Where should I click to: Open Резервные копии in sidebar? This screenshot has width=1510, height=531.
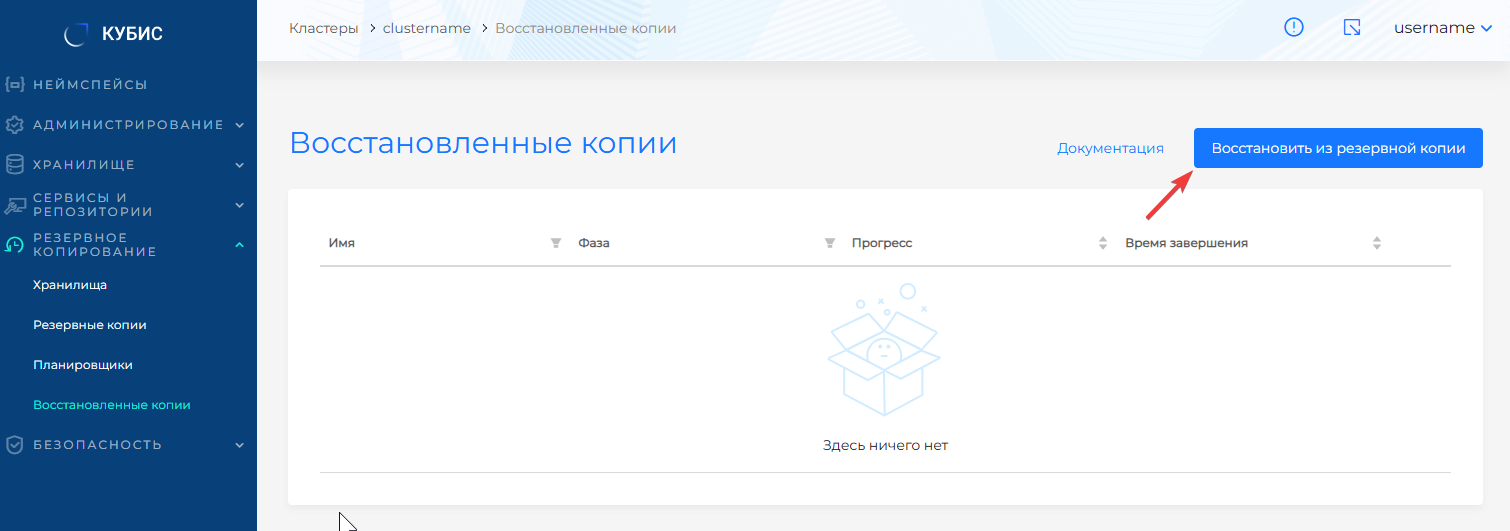tap(90, 325)
